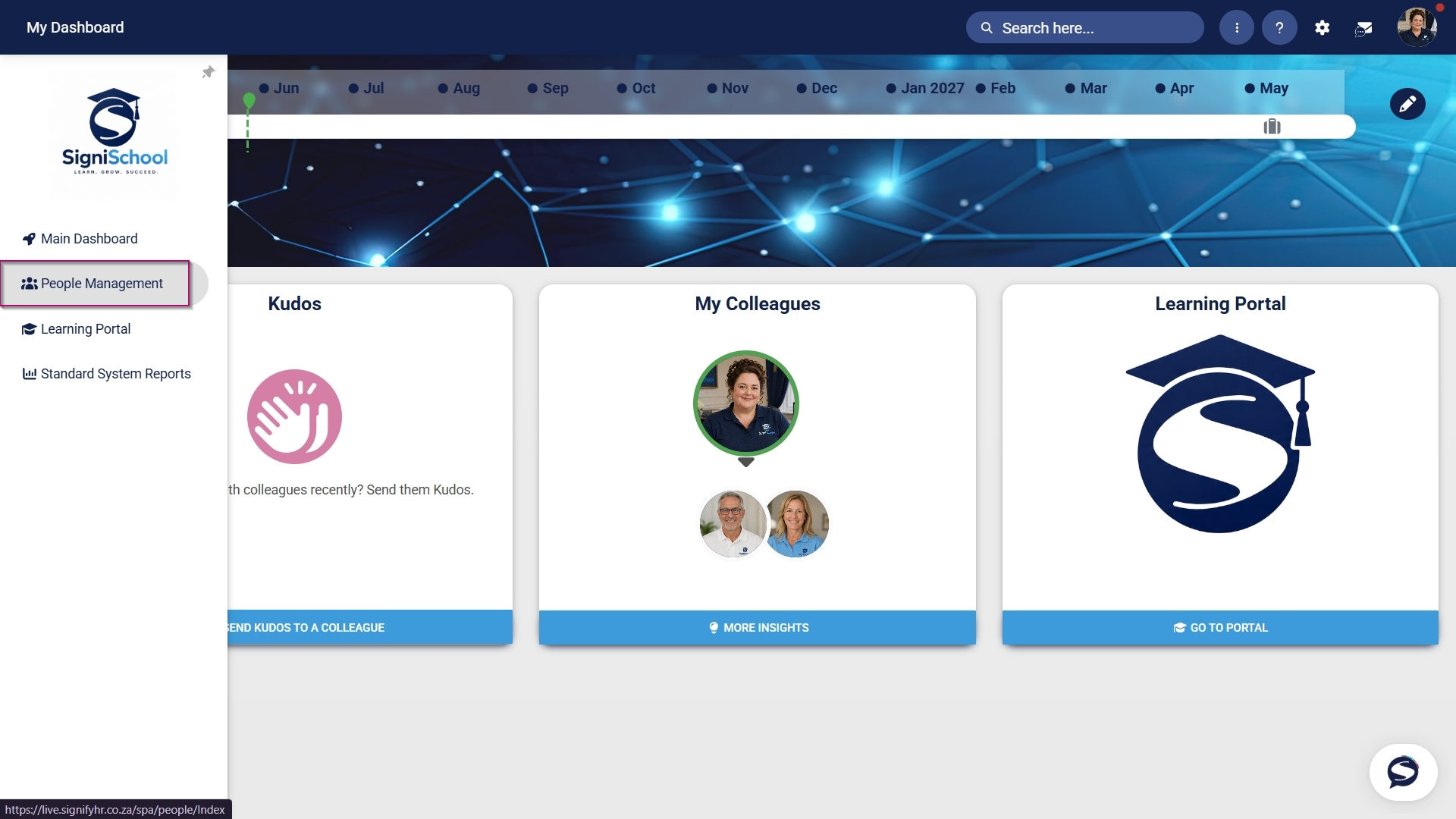Select the Oct timeline marker
This screenshot has width=1456, height=819.
click(636, 89)
